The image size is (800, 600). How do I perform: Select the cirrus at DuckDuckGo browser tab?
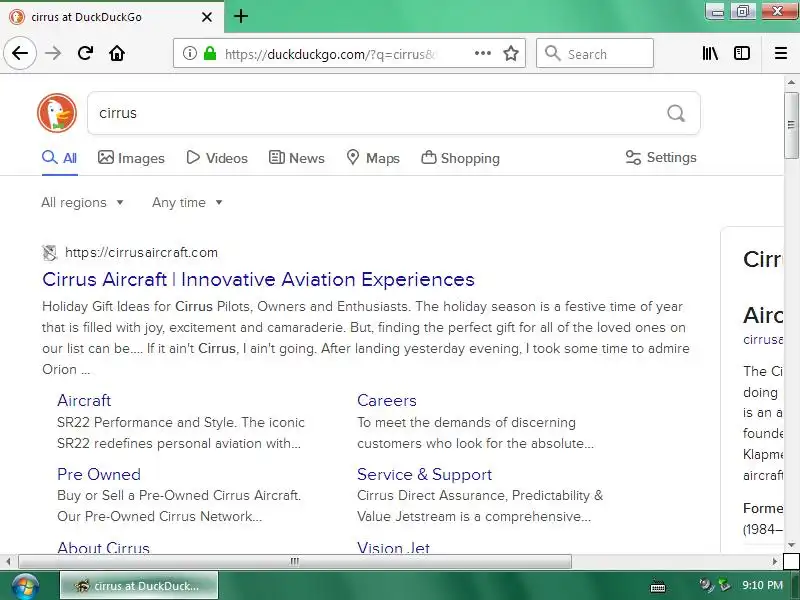click(x=112, y=17)
